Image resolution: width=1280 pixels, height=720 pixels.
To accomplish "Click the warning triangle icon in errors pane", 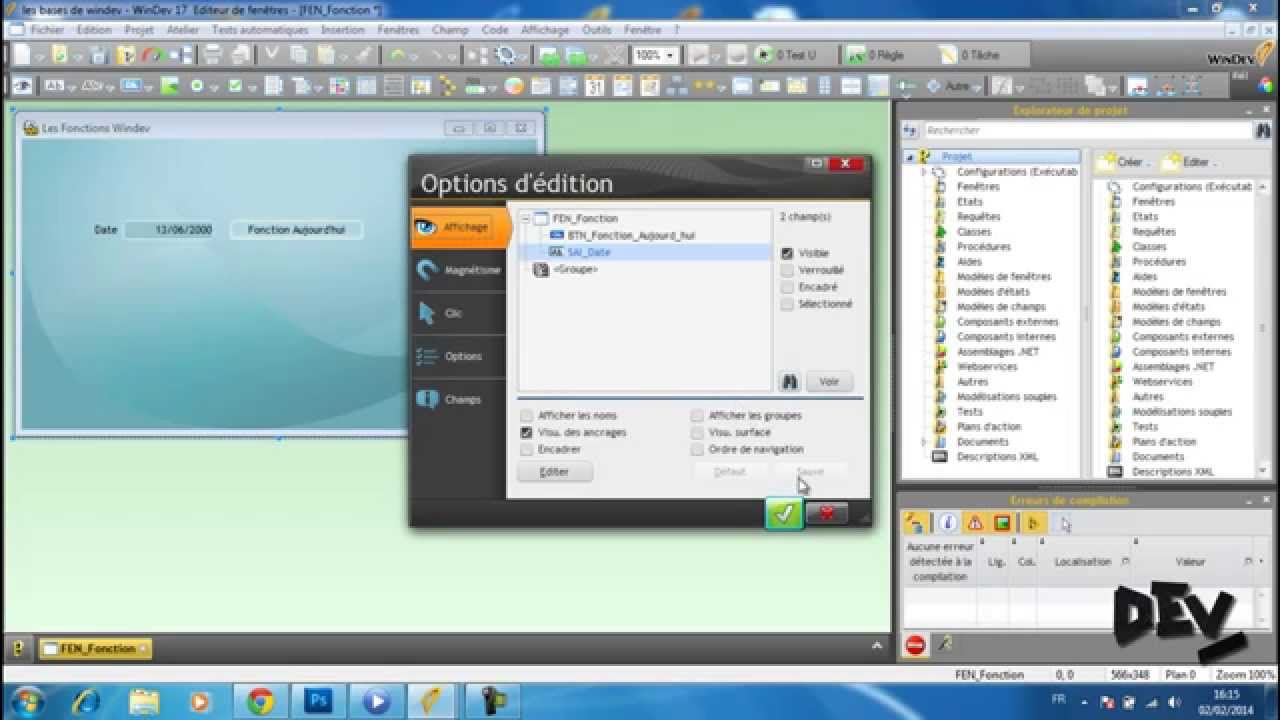I will pyautogui.click(x=975, y=523).
